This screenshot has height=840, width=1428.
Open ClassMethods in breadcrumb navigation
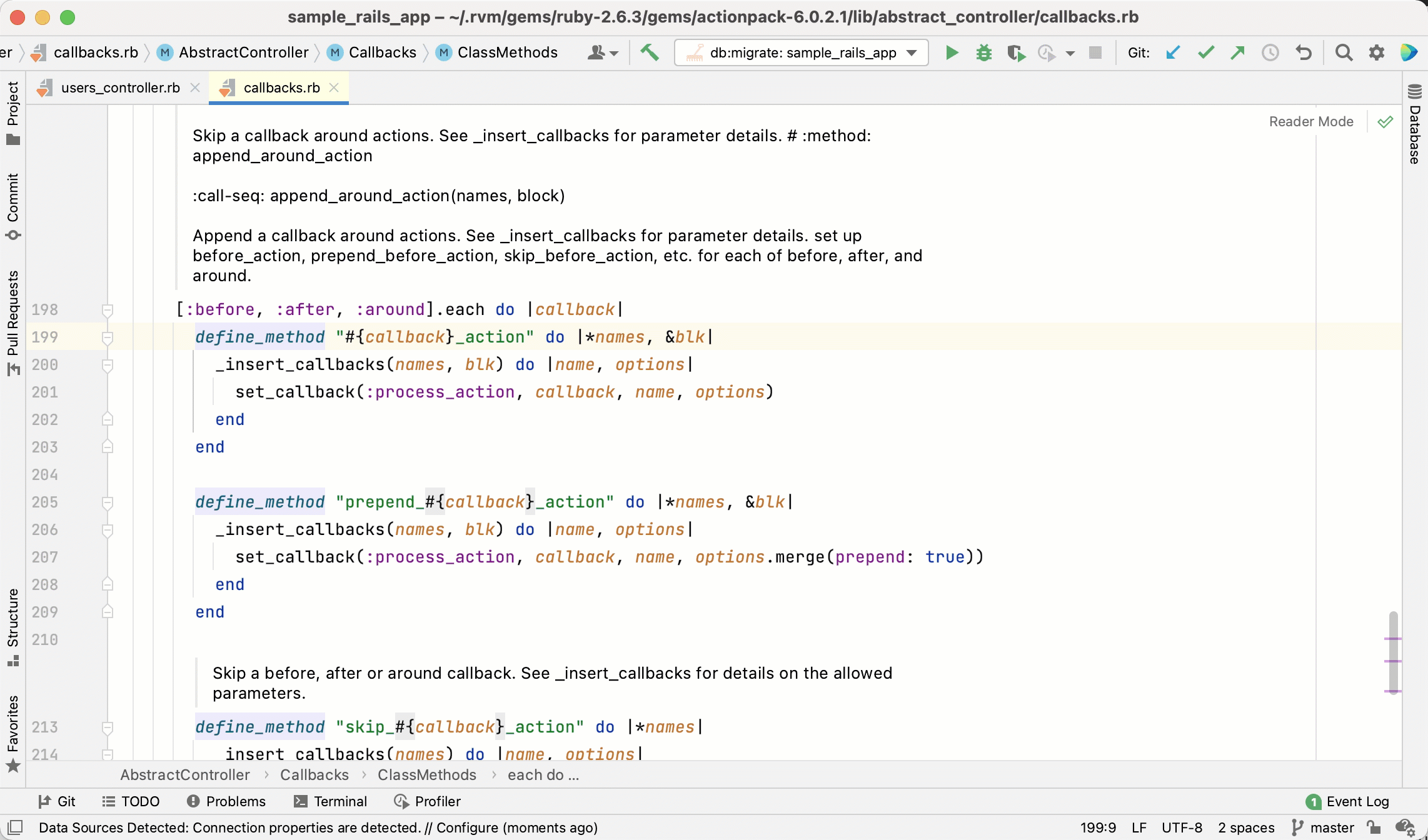click(x=508, y=52)
